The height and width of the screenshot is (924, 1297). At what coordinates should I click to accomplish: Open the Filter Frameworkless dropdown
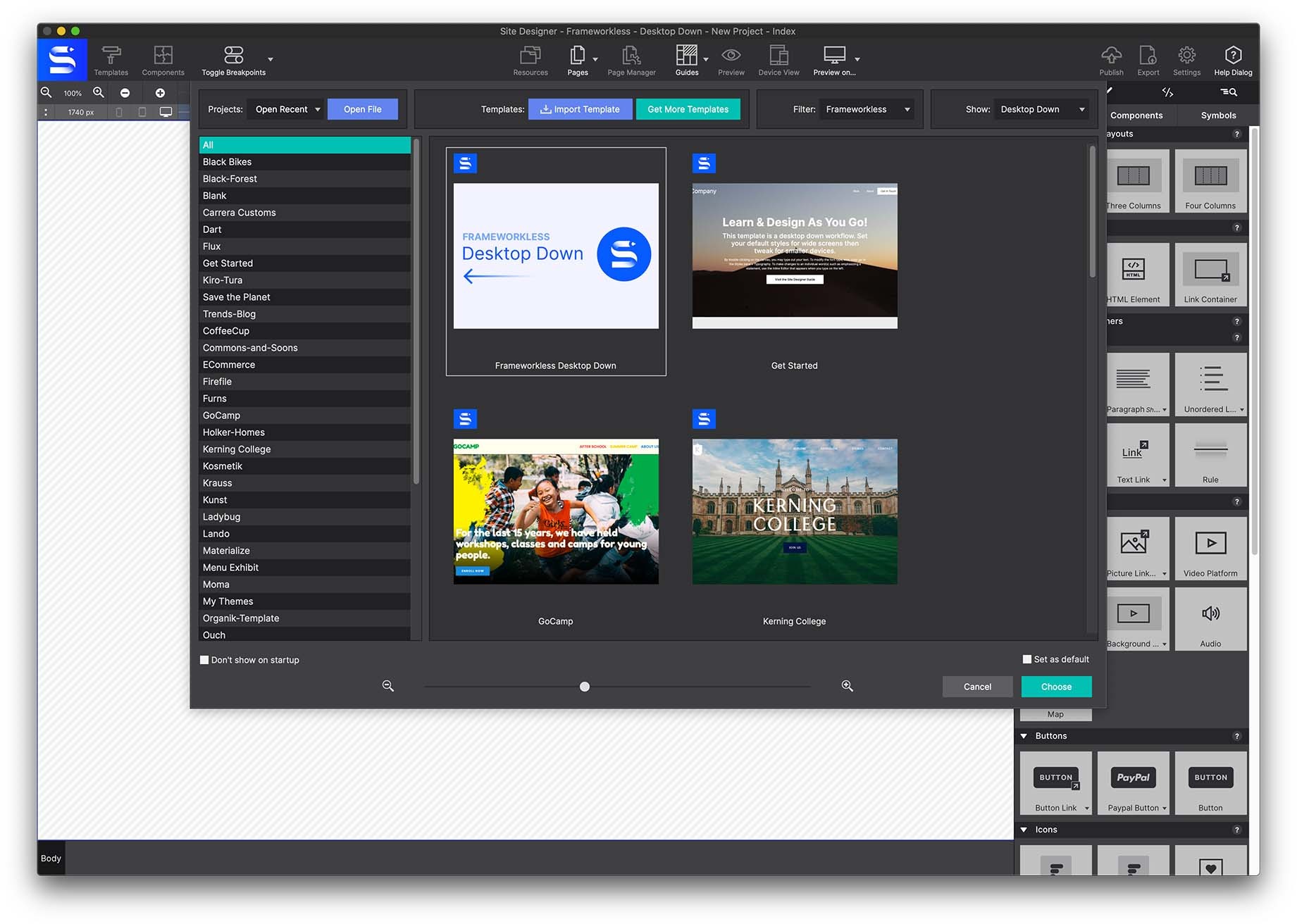tap(867, 109)
